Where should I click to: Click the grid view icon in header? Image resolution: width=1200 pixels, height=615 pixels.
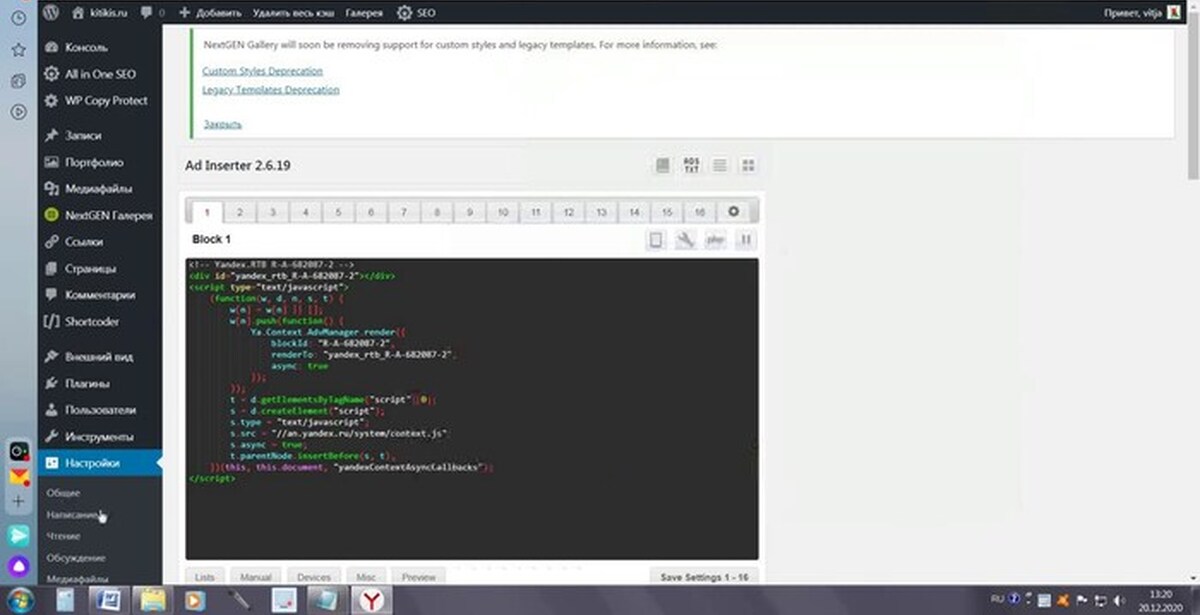tap(748, 165)
